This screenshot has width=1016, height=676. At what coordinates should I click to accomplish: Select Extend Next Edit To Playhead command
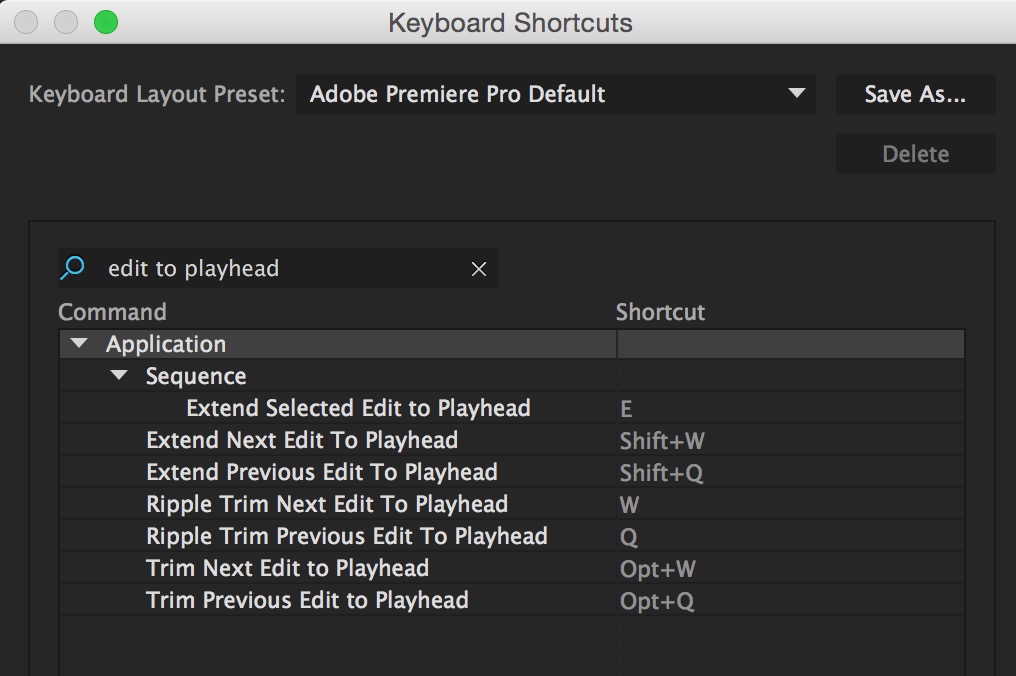tap(302, 440)
